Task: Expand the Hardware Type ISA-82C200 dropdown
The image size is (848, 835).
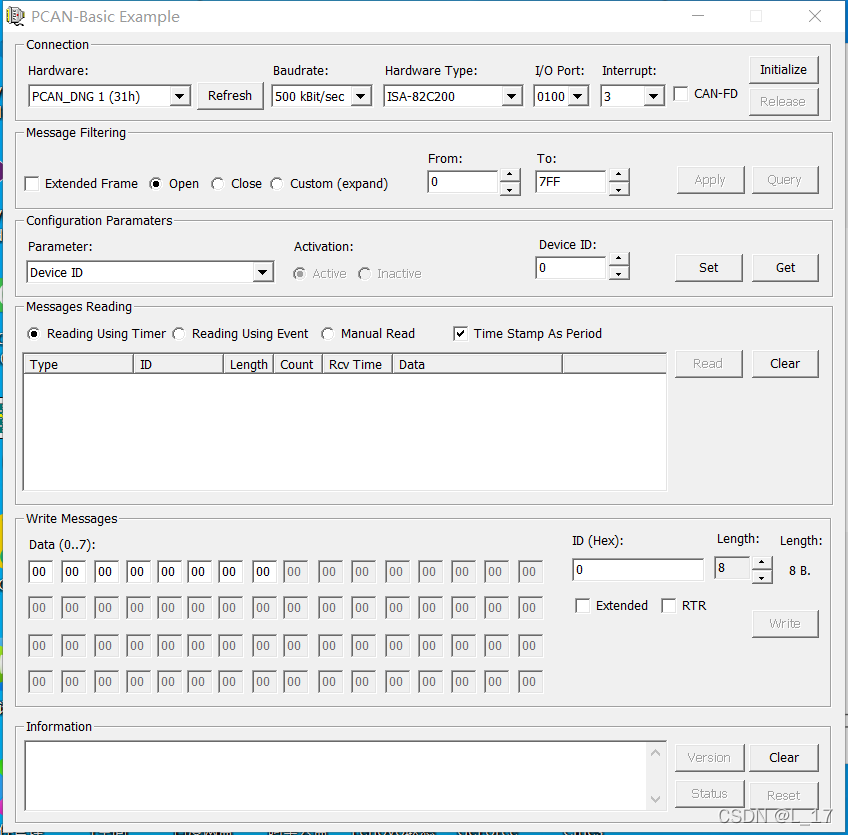Action: pyautogui.click(x=453, y=96)
